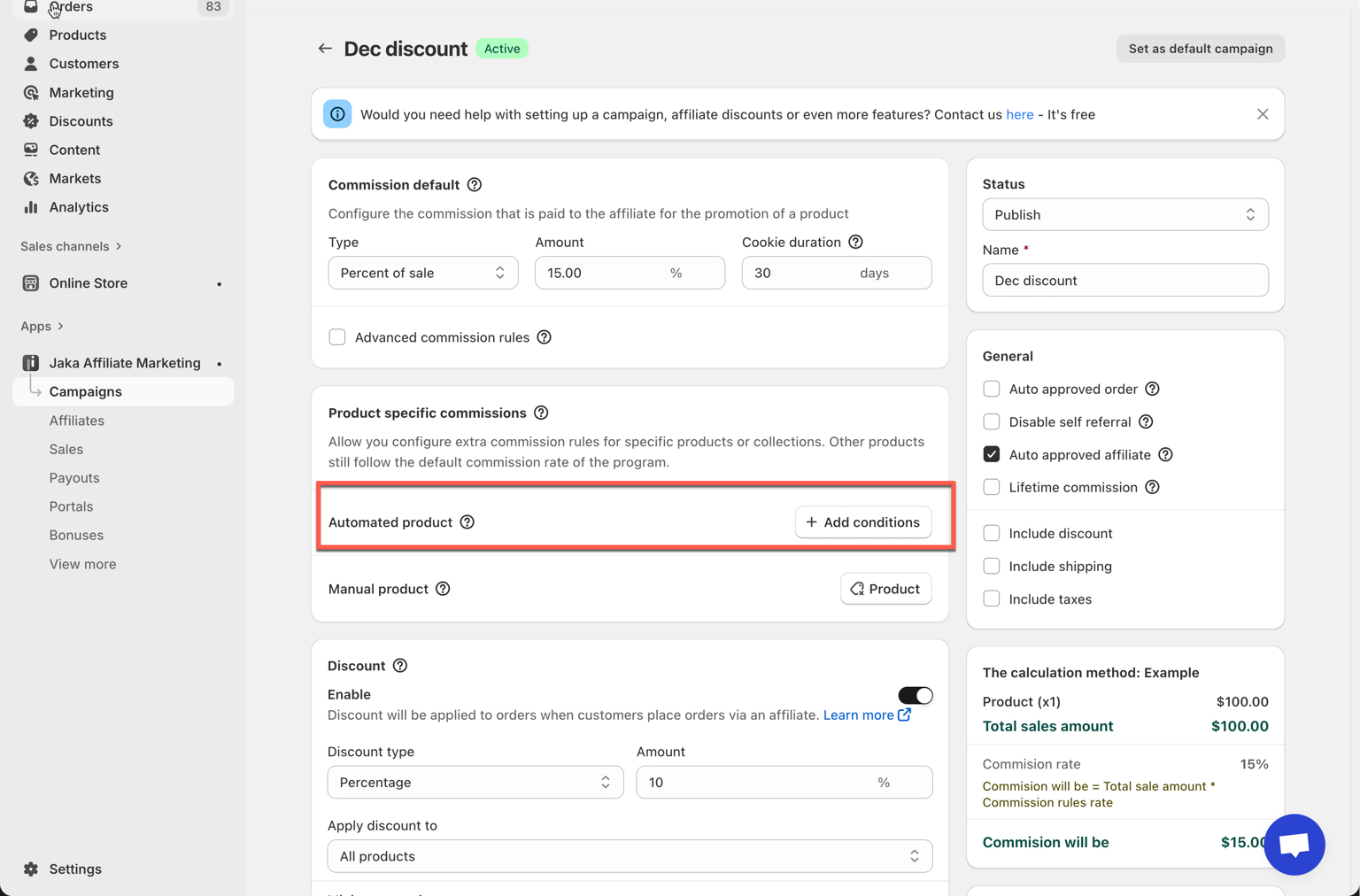Click the Cookie duration help icon
Screen dimensions: 1360x896
point(855,242)
